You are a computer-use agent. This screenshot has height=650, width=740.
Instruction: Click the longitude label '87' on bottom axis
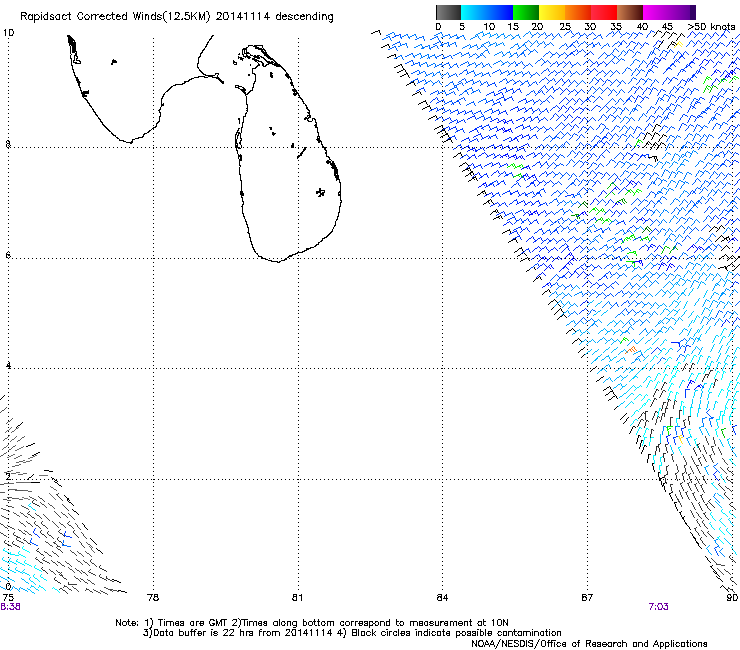click(587, 598)
